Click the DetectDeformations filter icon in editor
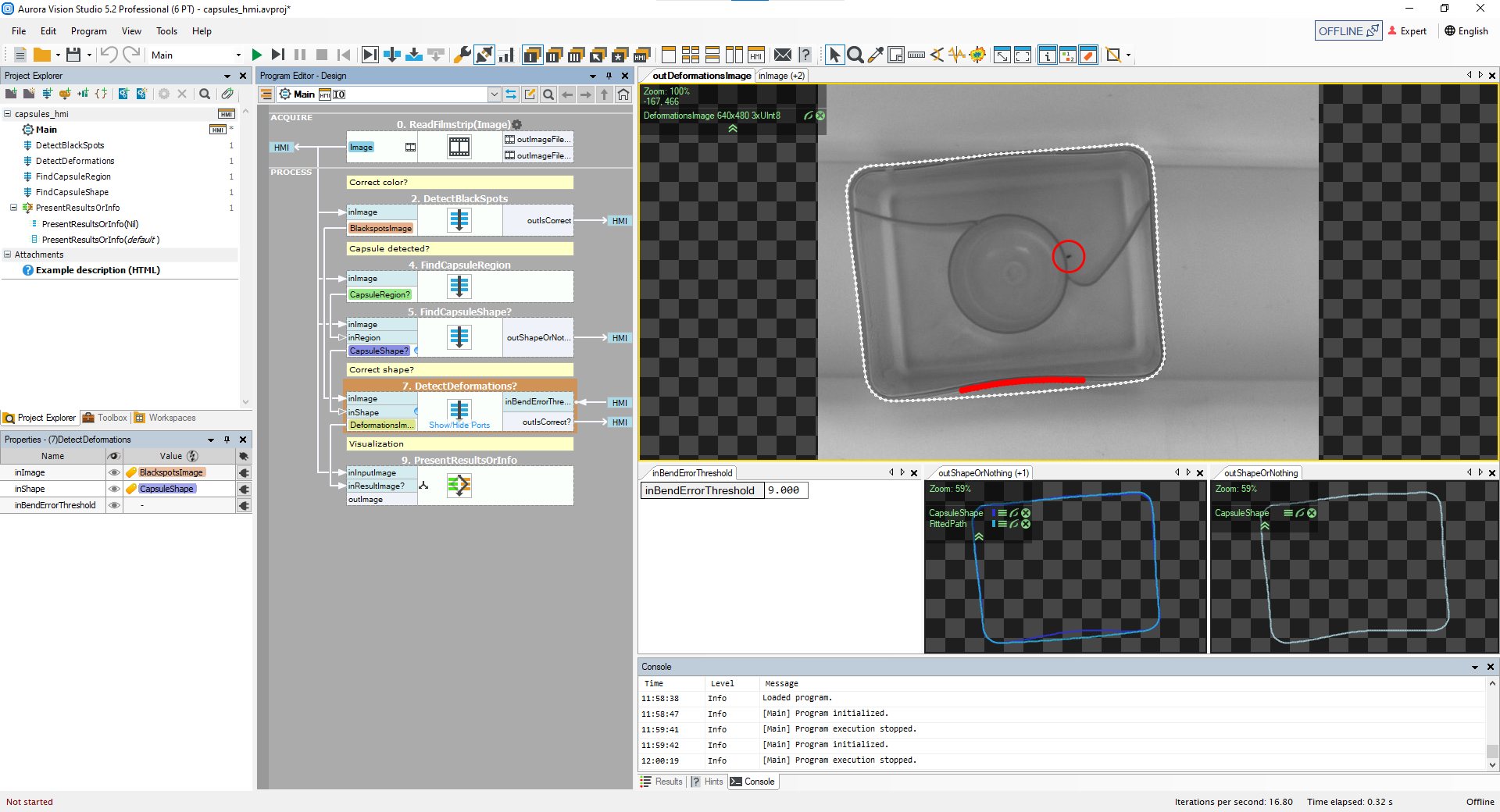Viewport: 1500px width, 812px height. point(459,410)
